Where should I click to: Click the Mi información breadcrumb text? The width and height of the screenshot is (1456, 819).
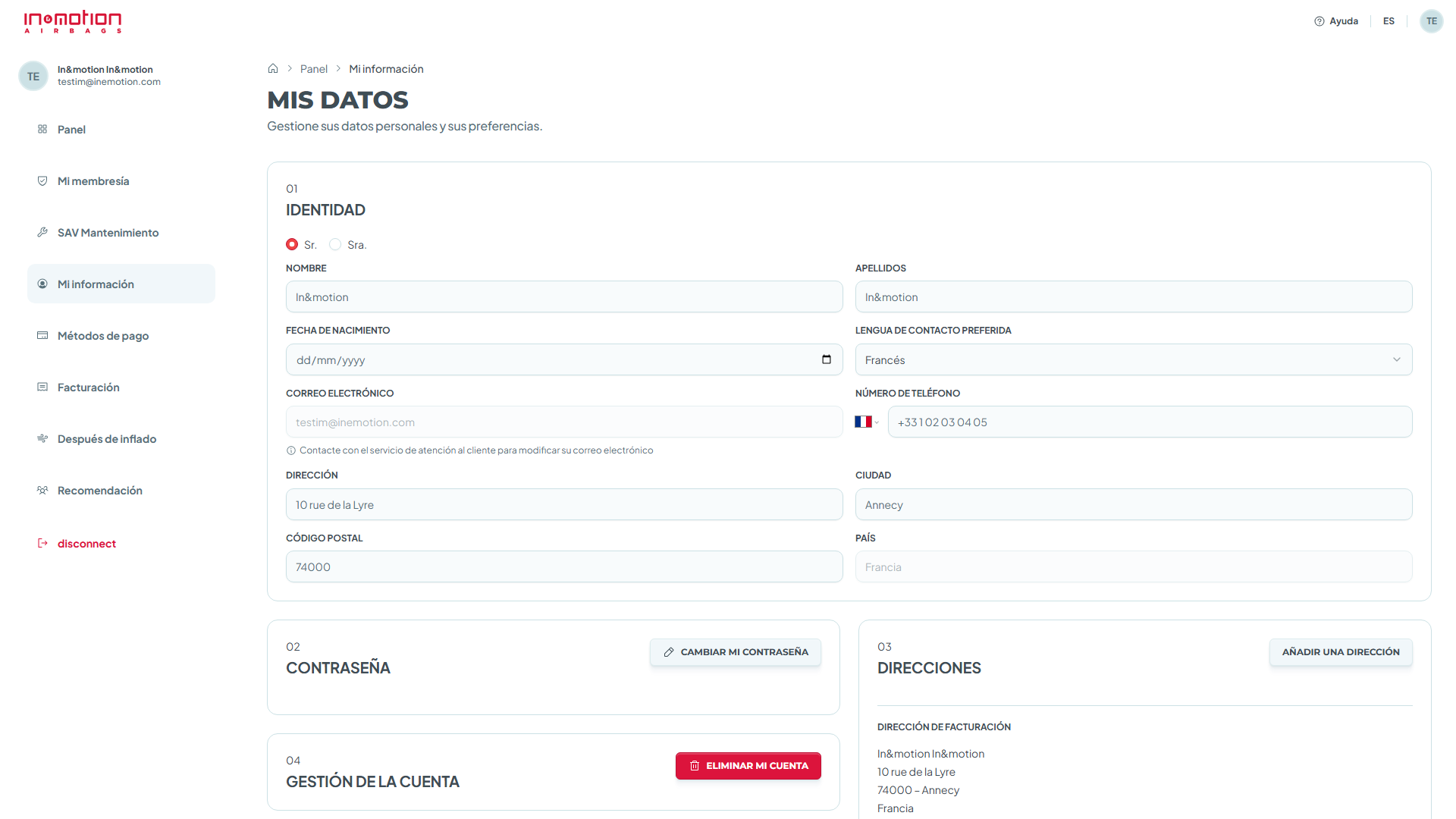386,69
